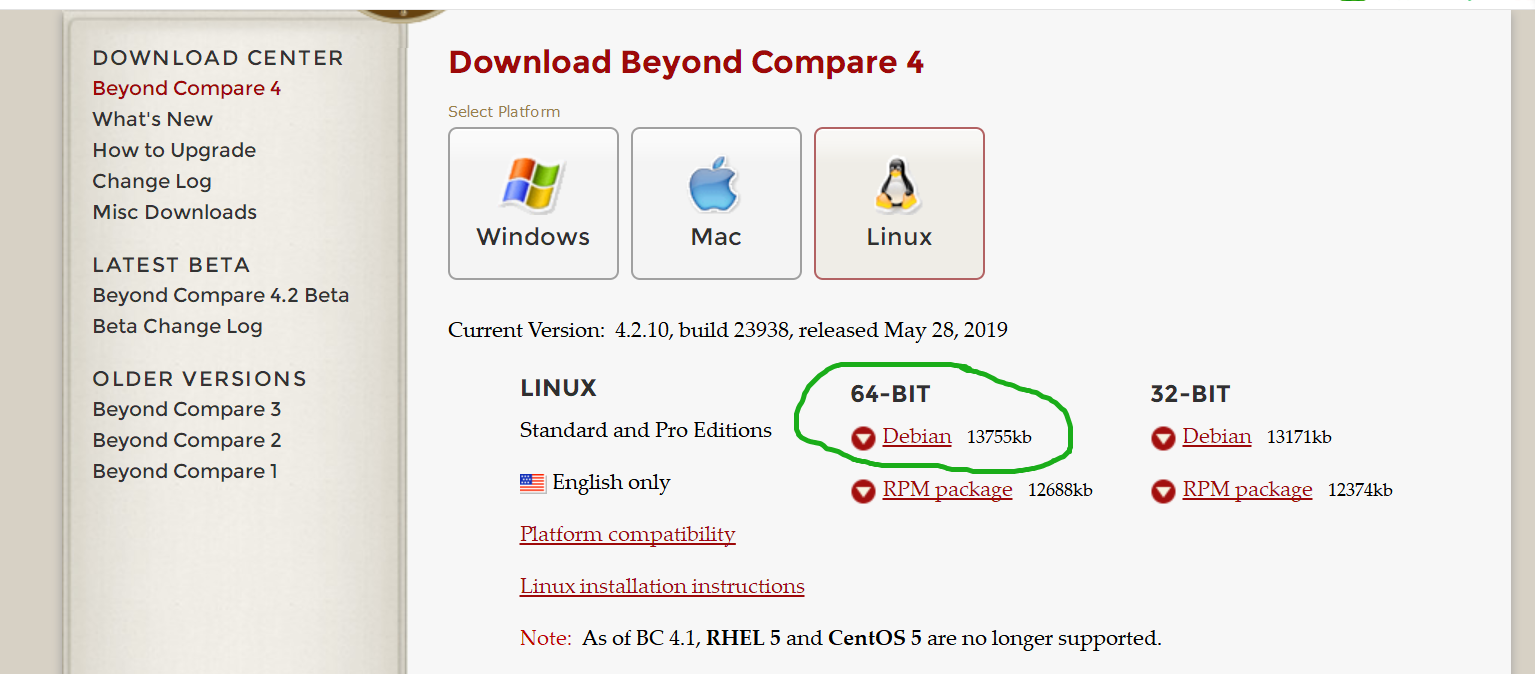Click the download arrow beside 64-bit RPM package
1535x674 pixels.
pos(862,491)
